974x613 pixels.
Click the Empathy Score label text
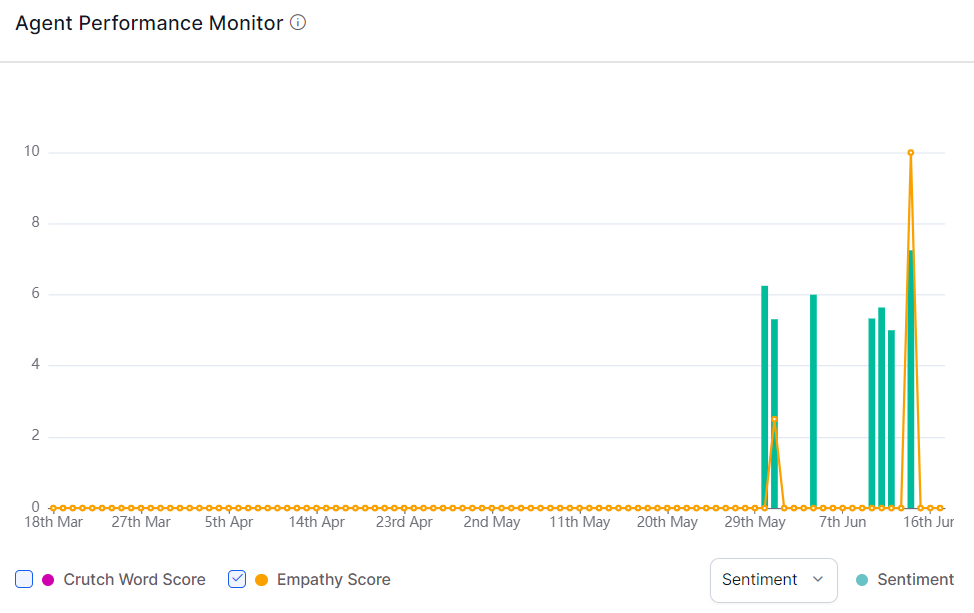point(333,580)
